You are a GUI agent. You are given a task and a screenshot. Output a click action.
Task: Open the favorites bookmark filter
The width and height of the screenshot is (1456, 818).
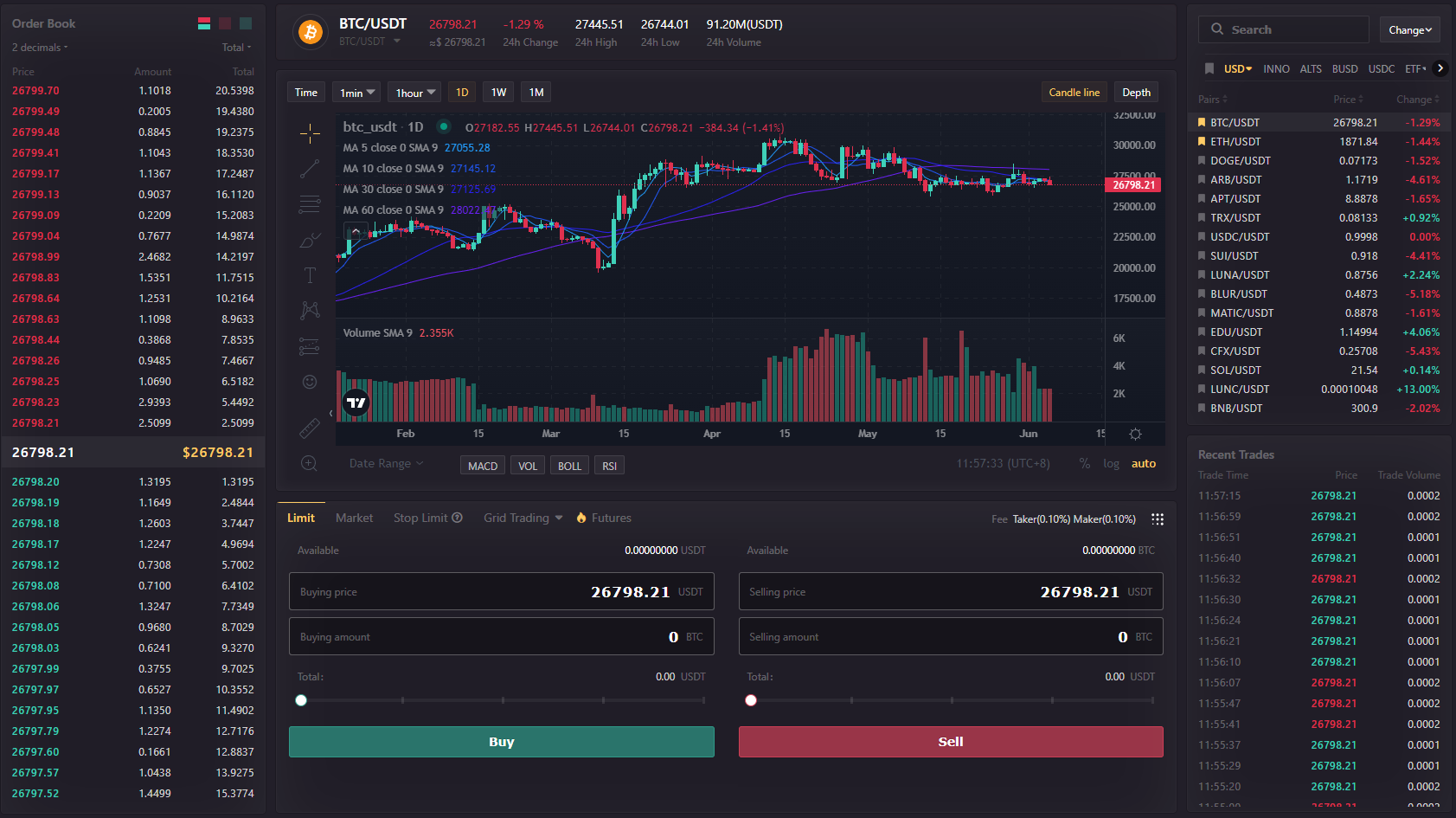click(x=1209, y=68)
